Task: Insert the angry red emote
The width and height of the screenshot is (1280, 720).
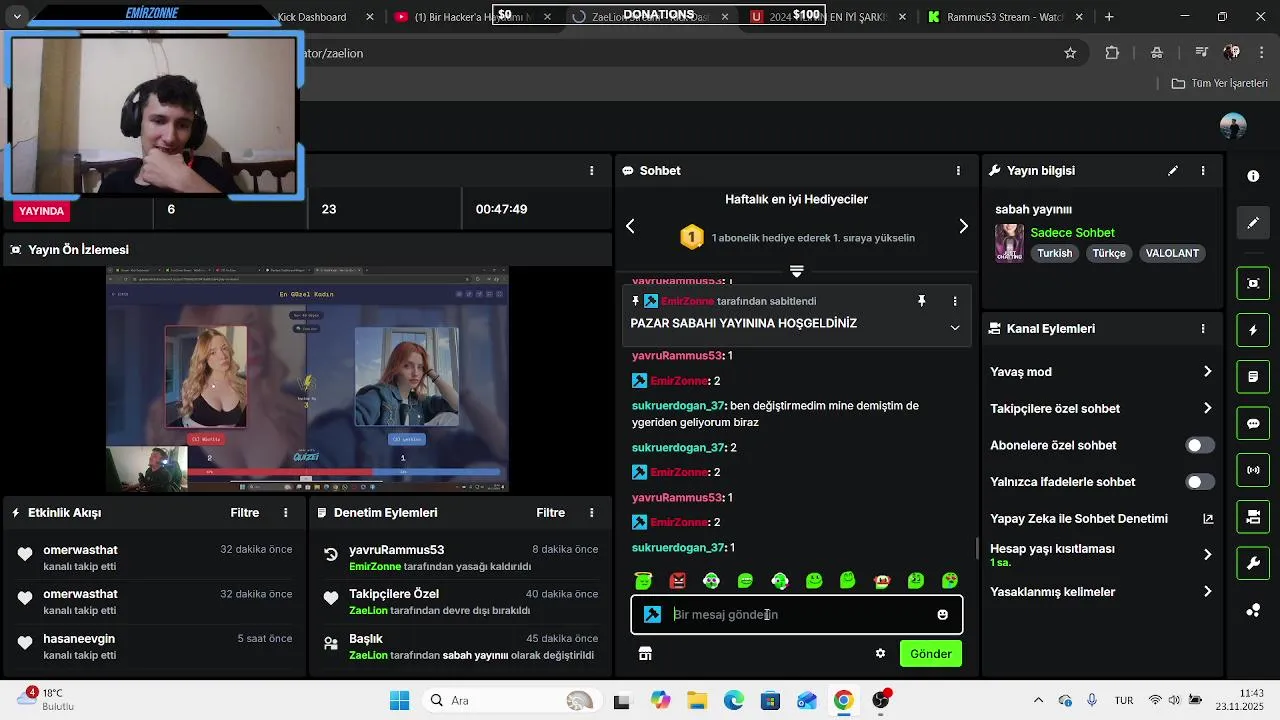Action: coord(677,581)
